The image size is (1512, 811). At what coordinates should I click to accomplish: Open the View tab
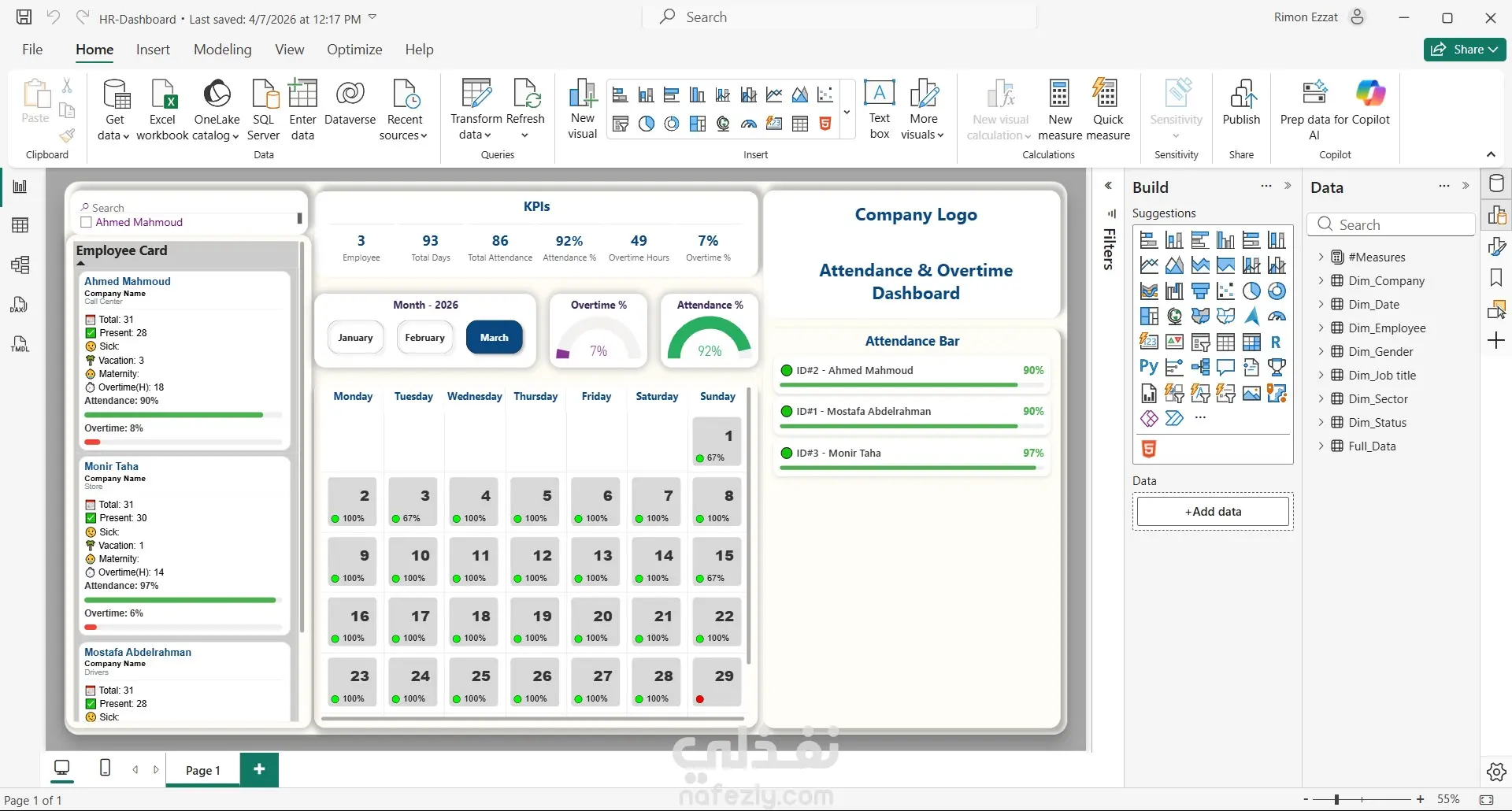(290, 50)
